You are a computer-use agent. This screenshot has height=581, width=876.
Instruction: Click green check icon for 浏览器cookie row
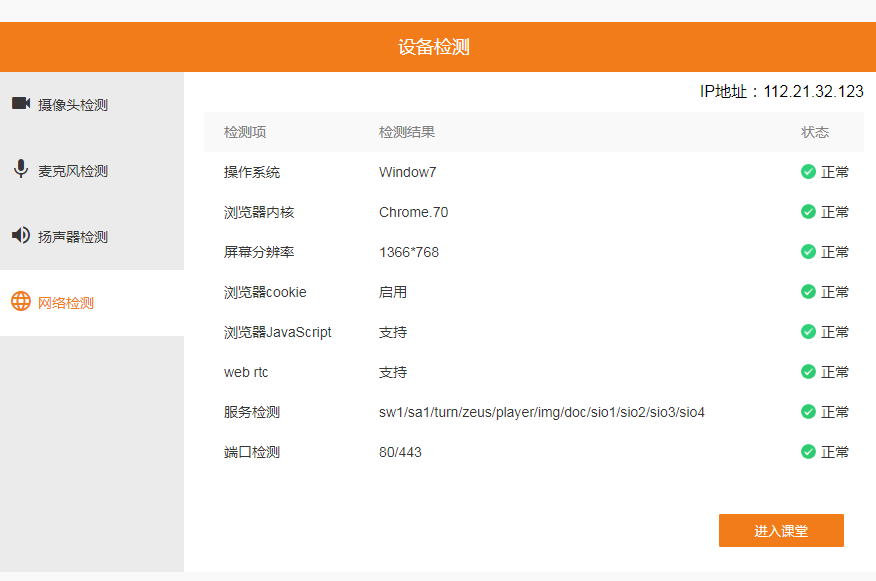point(808,292)
